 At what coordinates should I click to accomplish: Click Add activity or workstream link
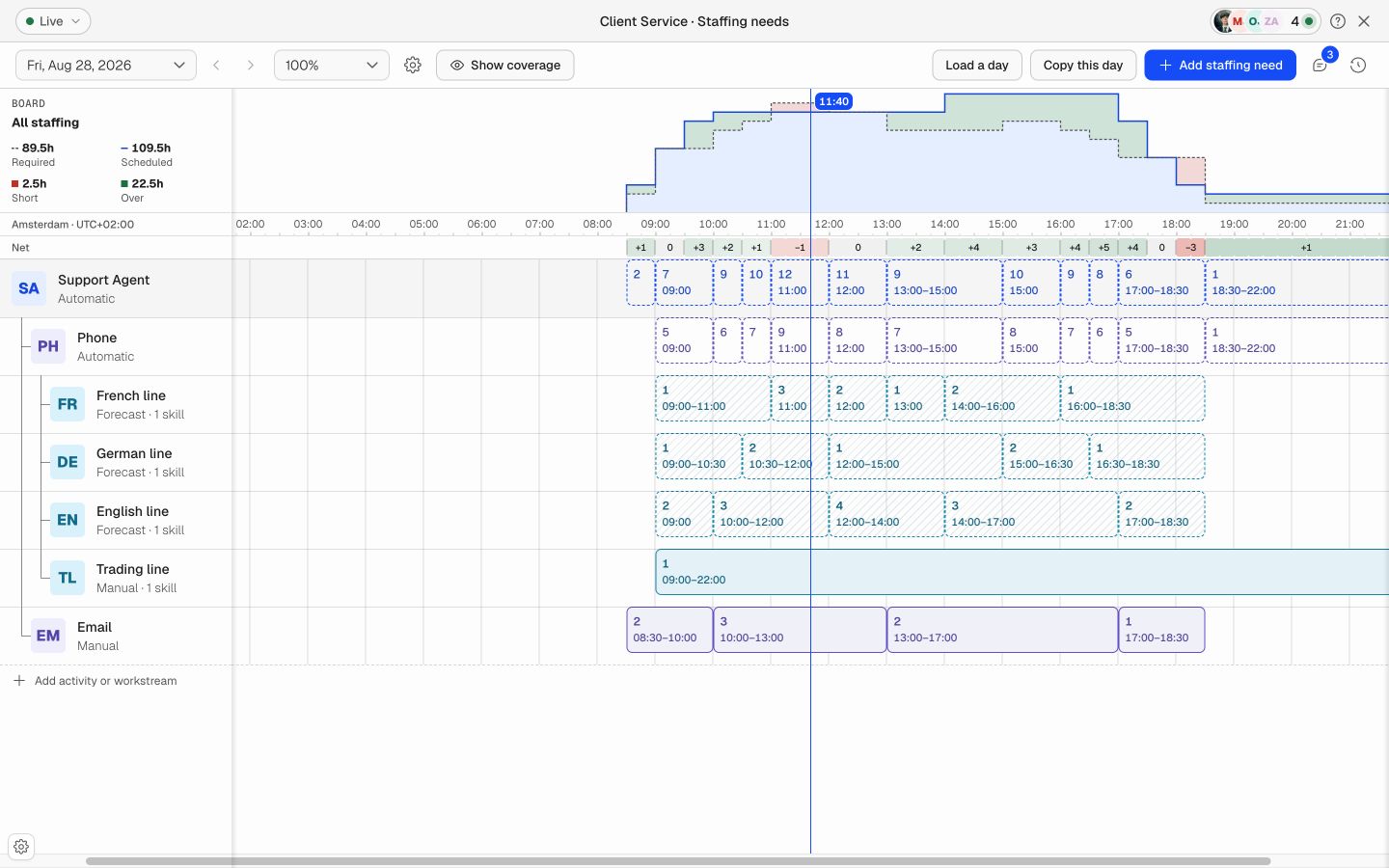pos(106,681)
